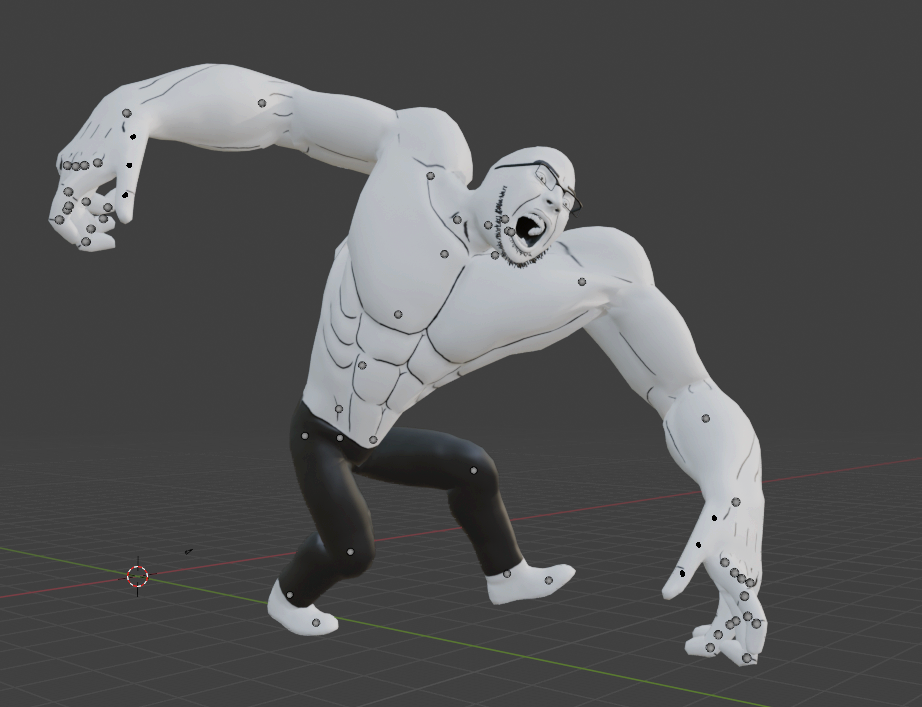The image size is (922, 707).
Task: Select the bone point on the raised forearm
Action: click(262, 103)
